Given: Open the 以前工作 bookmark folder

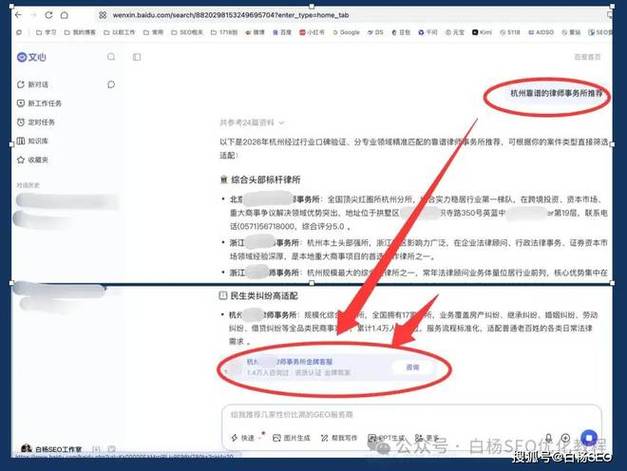Looking at the screenshot, I should (119, 32).
